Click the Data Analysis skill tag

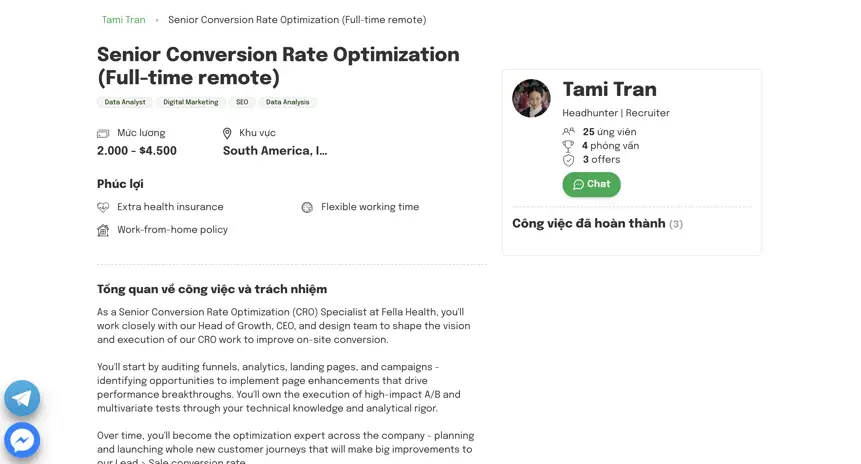click(x=288, y=102)
